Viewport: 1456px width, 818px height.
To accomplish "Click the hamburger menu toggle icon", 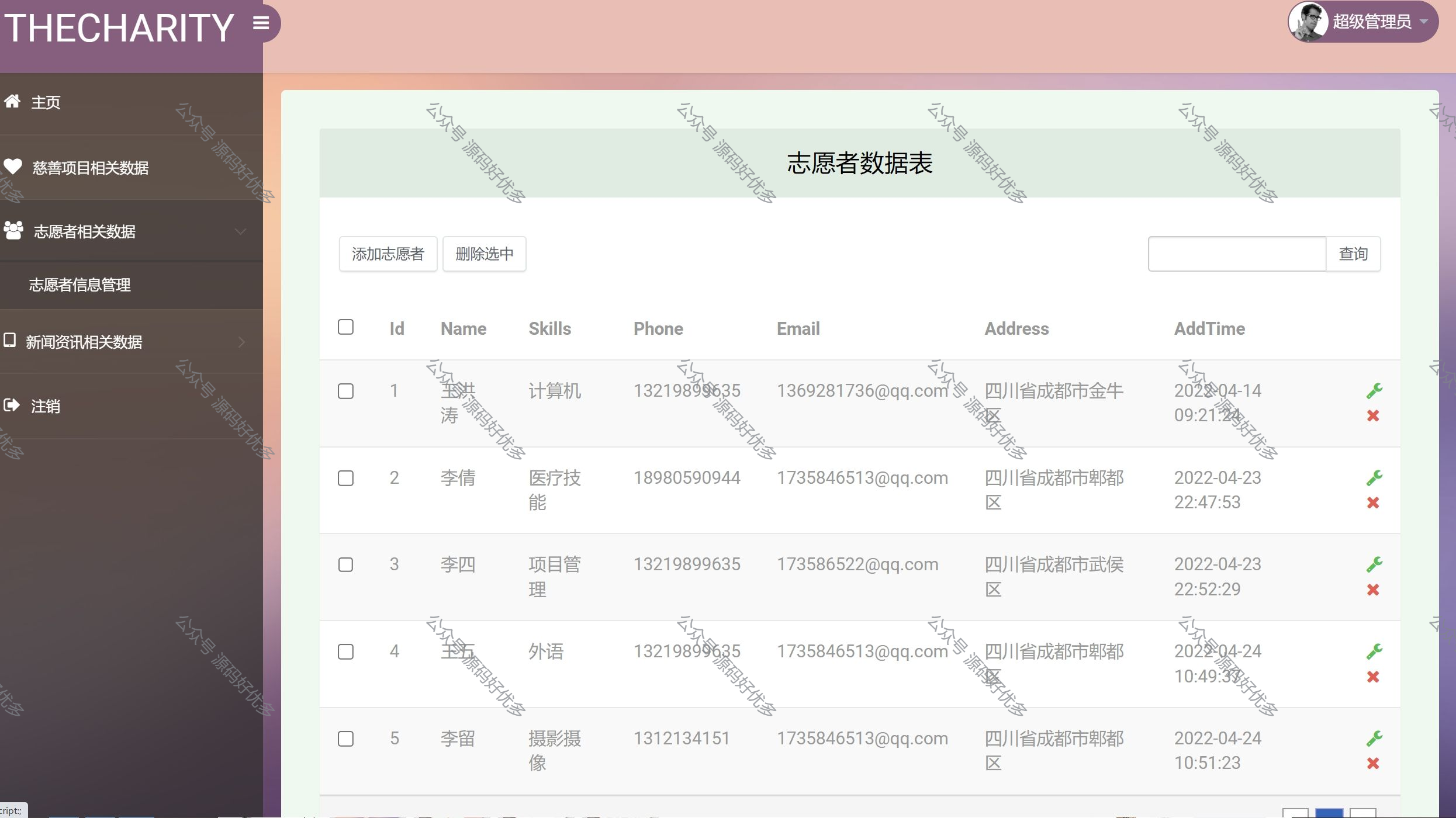I will click(261, 23).
